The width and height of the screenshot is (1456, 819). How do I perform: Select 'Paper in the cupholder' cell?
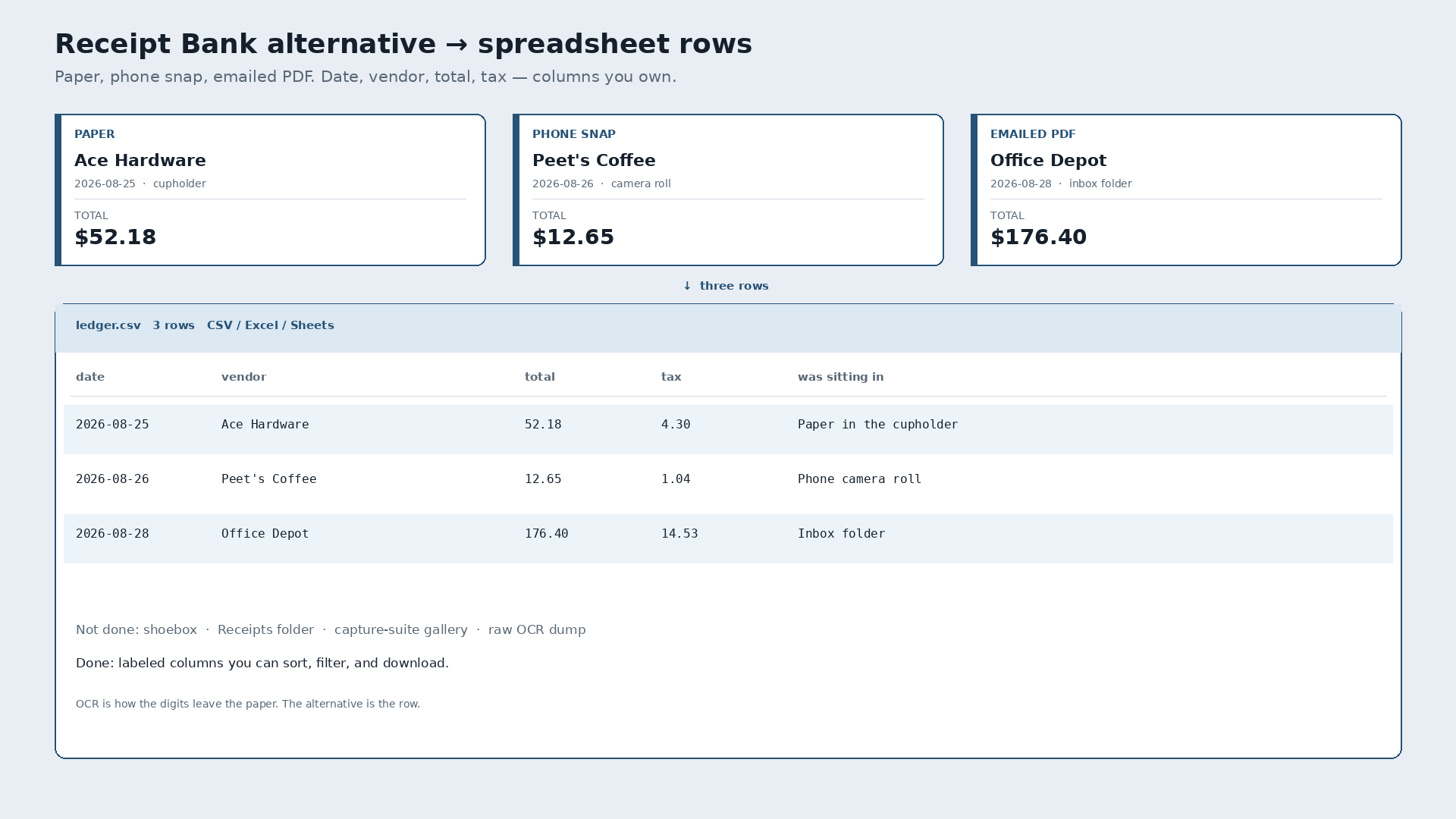point(878,425)
